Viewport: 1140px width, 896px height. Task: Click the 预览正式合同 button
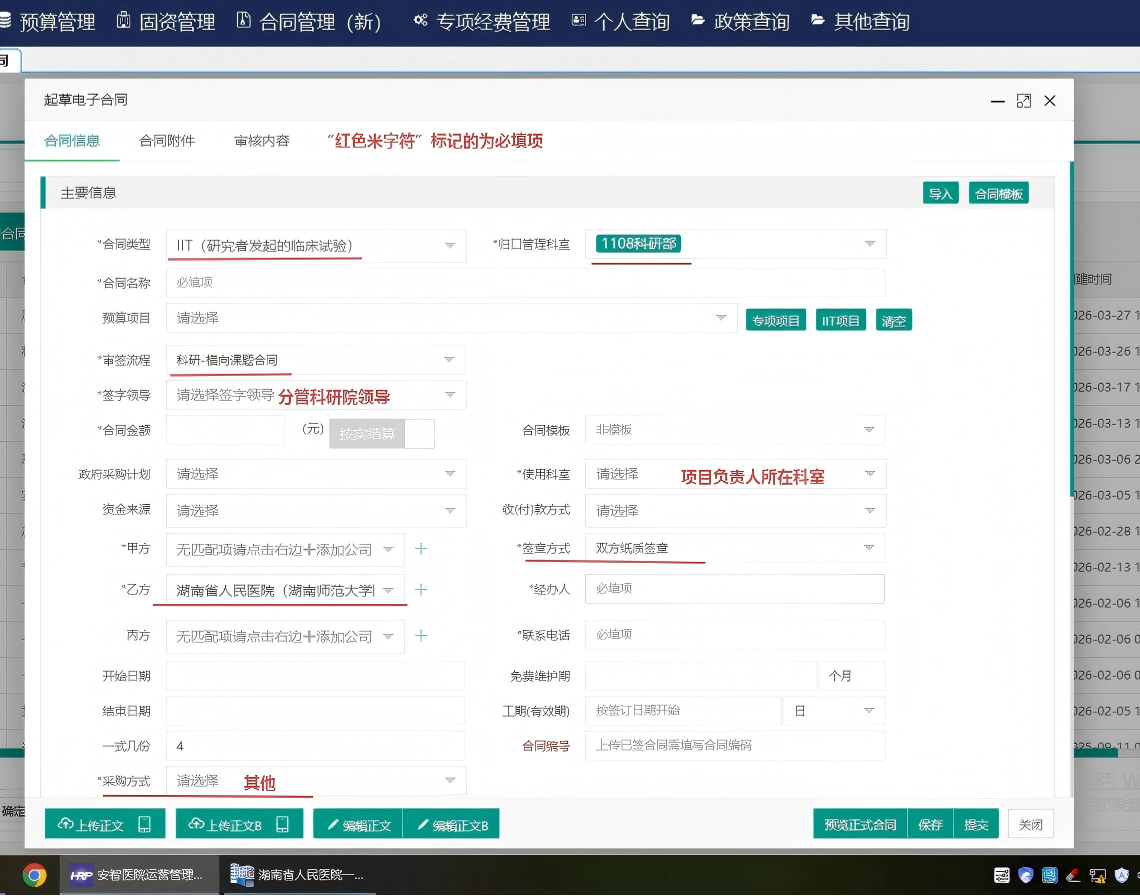pos(860,824)
